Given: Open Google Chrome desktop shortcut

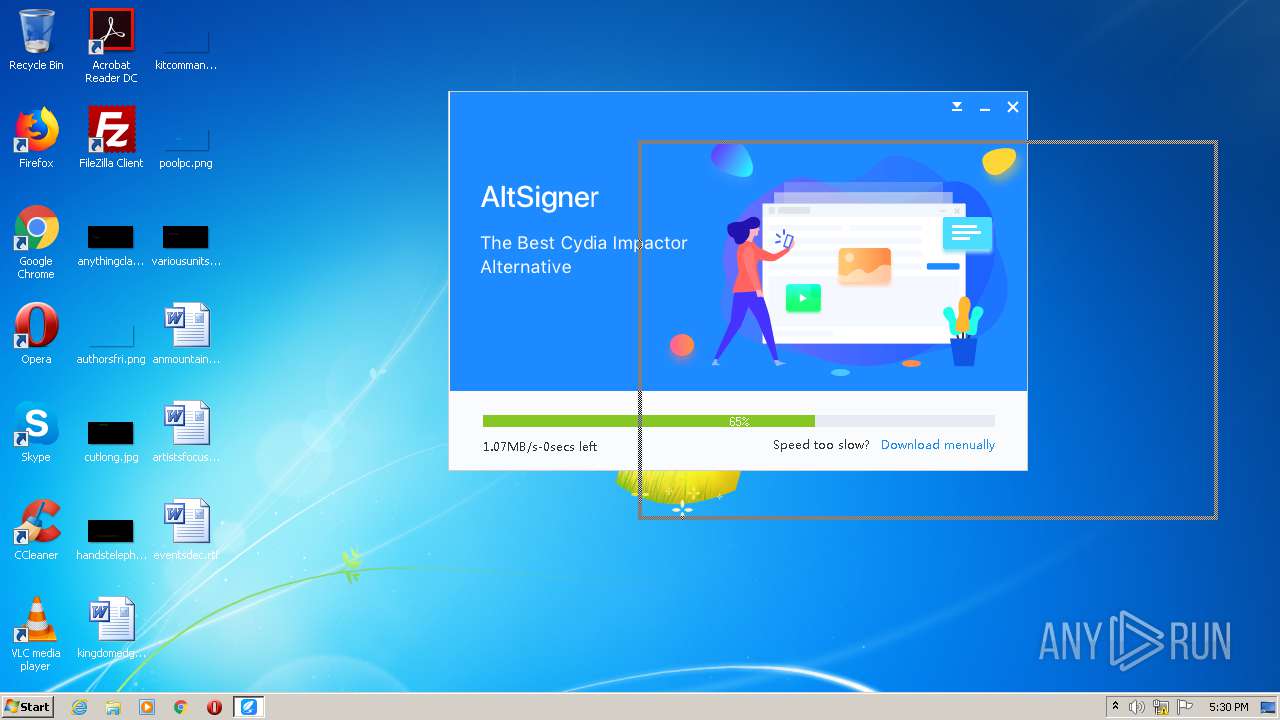Looking at the screenshot, I should coord(36,242).
